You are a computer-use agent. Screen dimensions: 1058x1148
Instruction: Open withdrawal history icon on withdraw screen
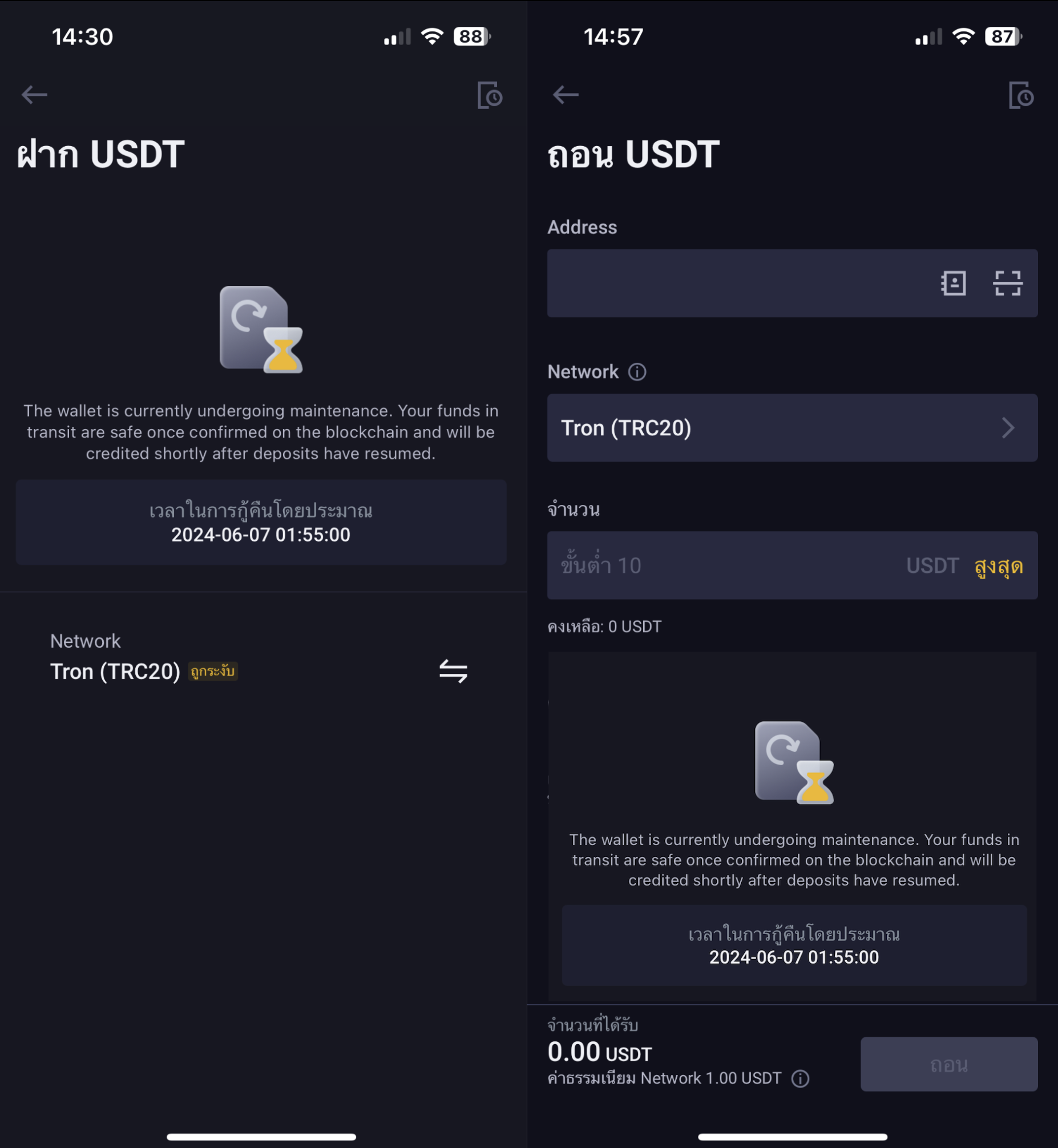point(1021,95)
